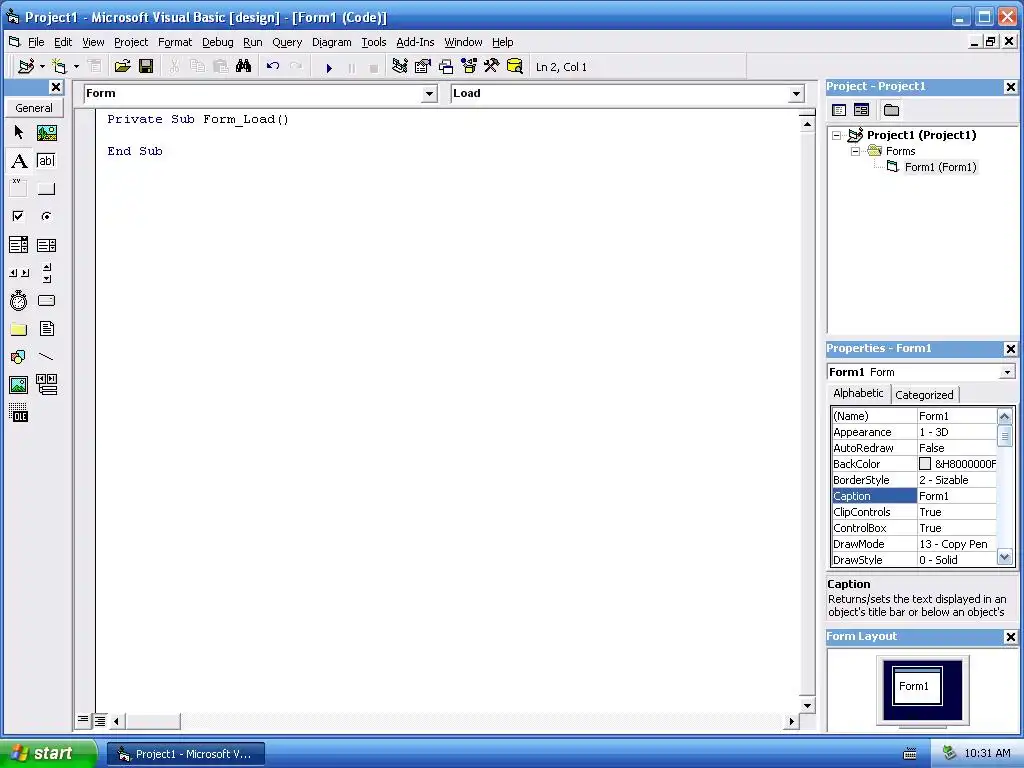Open the Add-Ins menu
Image resolution: width=1024 pixels, height=768 pixels.
(x=415, y=42)
